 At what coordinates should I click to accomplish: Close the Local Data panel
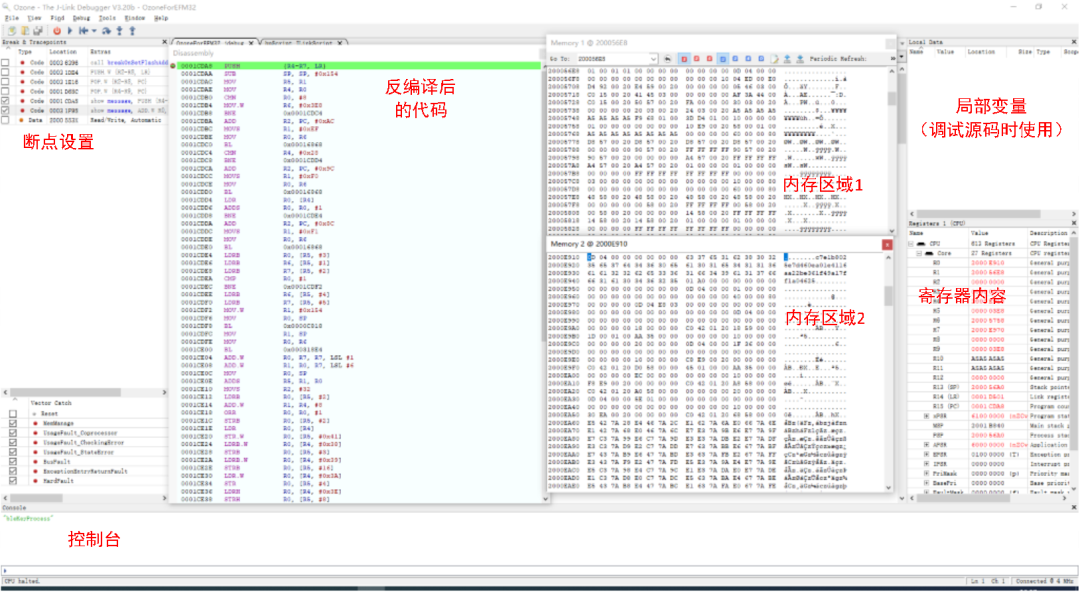[x=1074, y=43]
